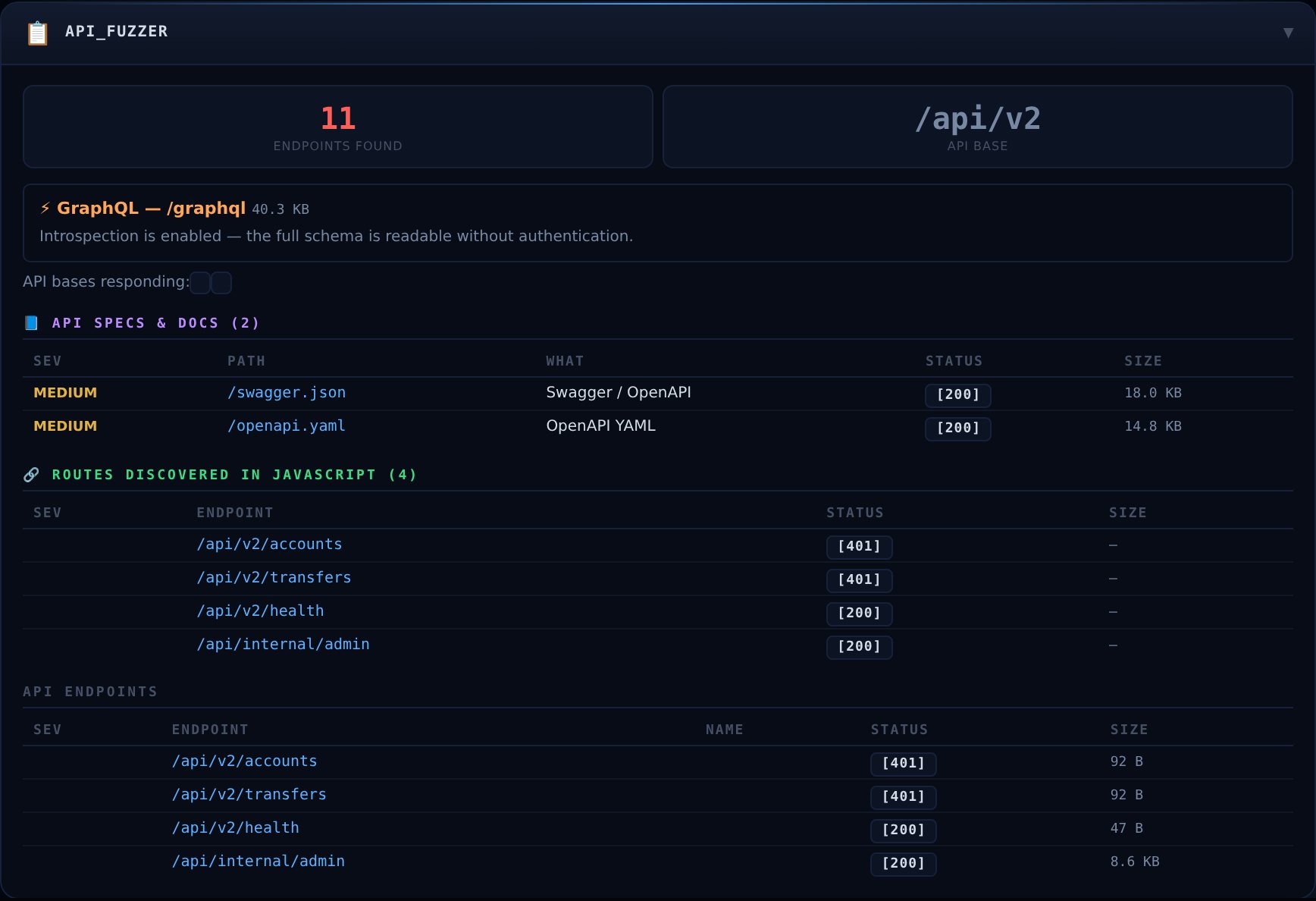Click the WHAT column header in specs table
The image size is (1316, 901).
565,361
